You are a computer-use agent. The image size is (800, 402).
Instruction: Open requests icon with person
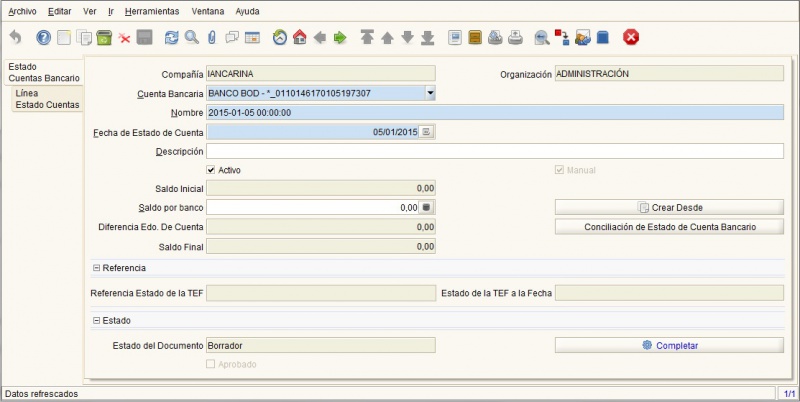[x=583, y=37]
